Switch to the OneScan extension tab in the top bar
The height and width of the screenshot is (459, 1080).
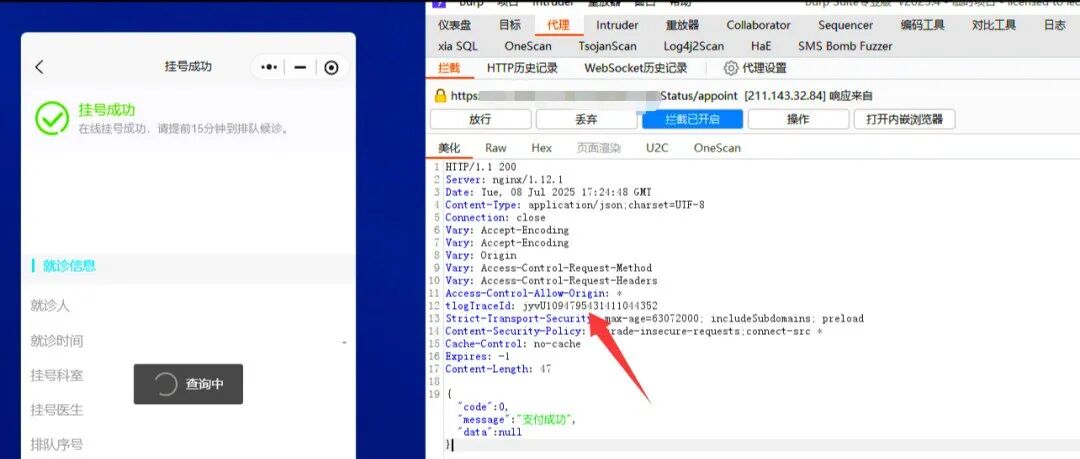(528, 46)
